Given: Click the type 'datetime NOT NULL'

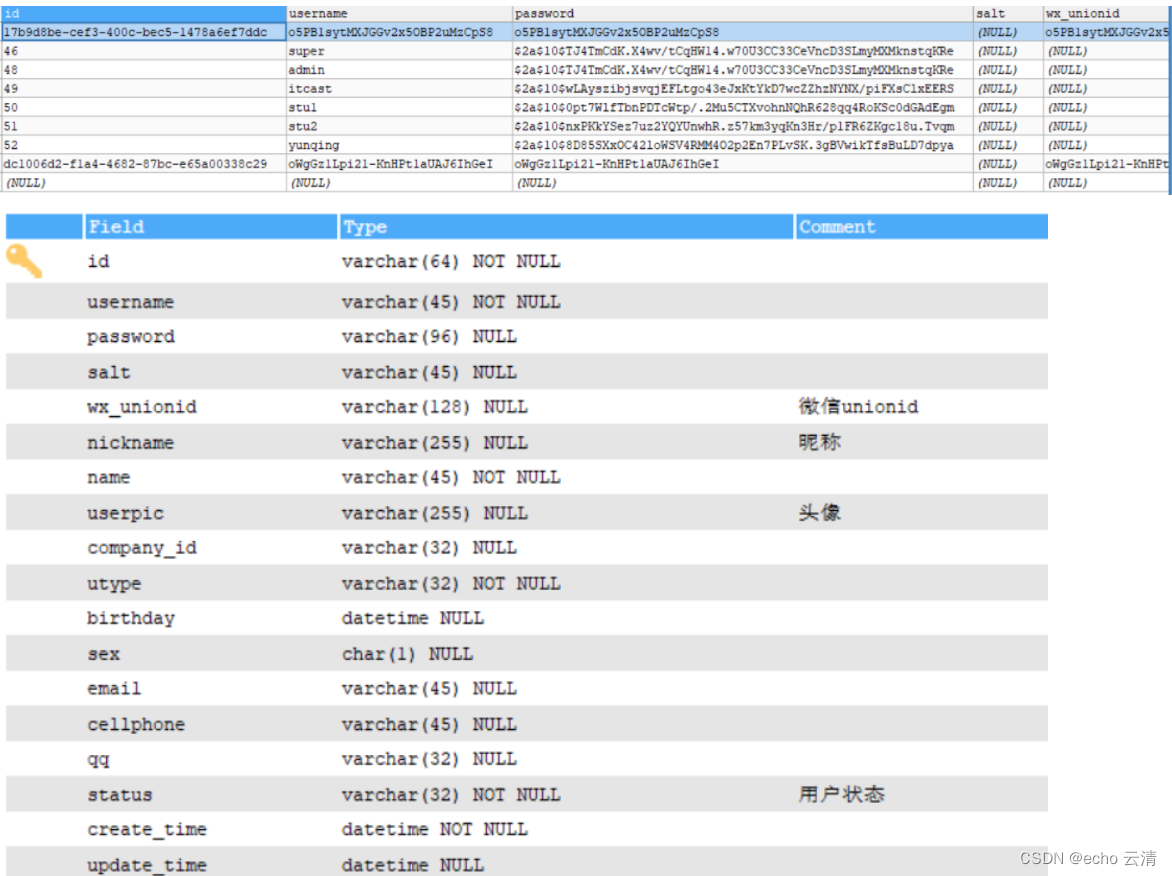Looking at the screenshot, I should tap(434, 830).
